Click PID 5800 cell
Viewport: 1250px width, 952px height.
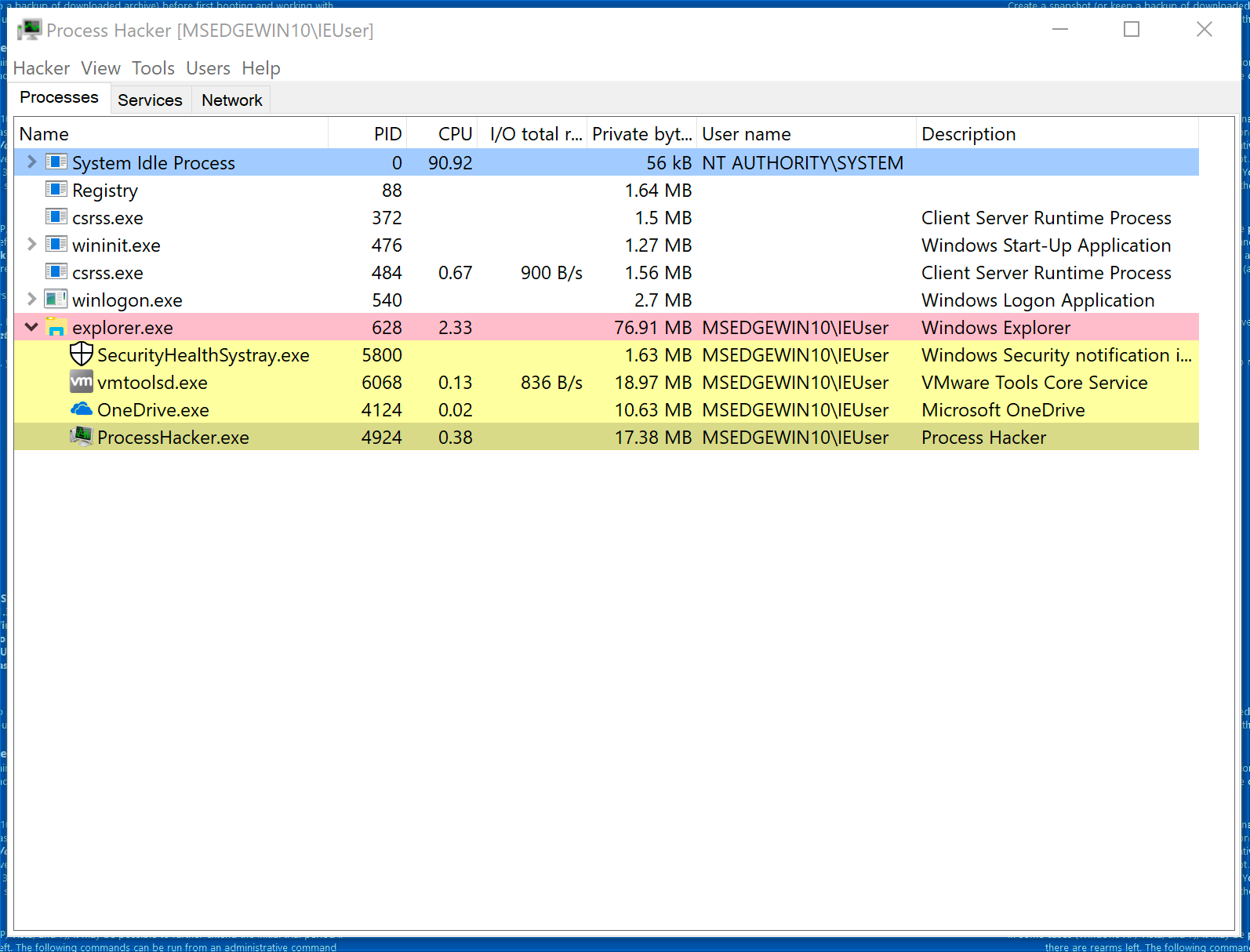click(382, 355)
